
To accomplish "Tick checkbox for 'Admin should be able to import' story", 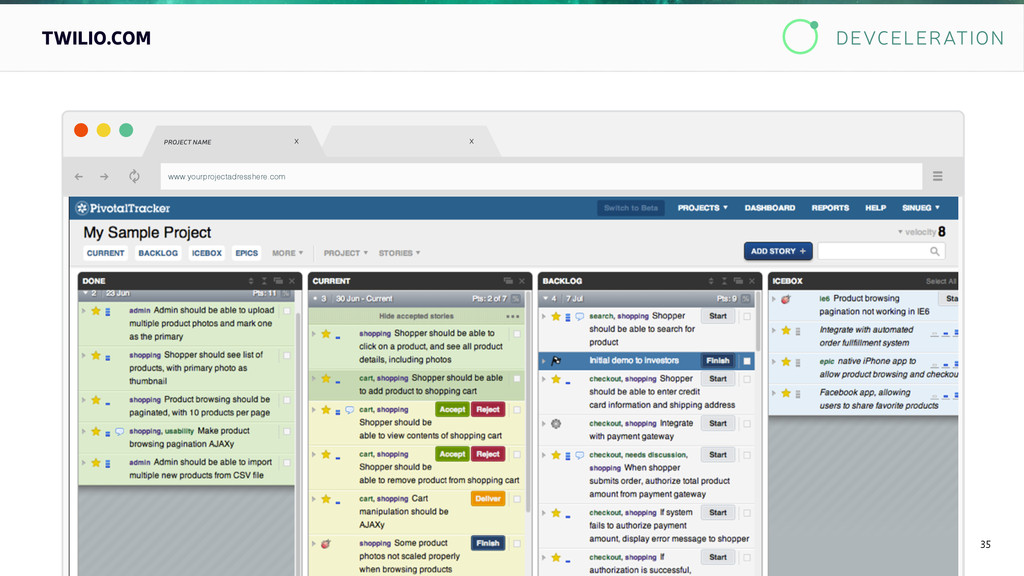I will [x=287, y=462].
